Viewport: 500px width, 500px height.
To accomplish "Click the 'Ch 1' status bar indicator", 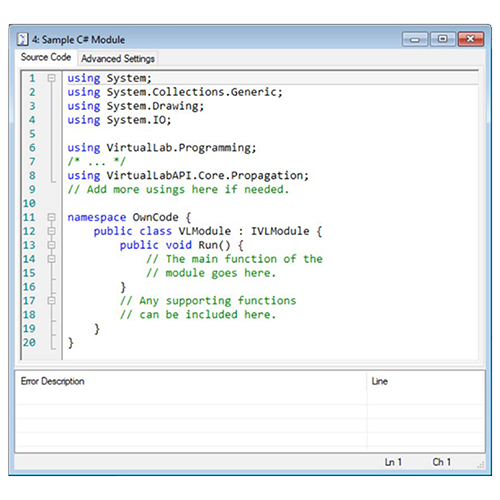I will (442, 462).
